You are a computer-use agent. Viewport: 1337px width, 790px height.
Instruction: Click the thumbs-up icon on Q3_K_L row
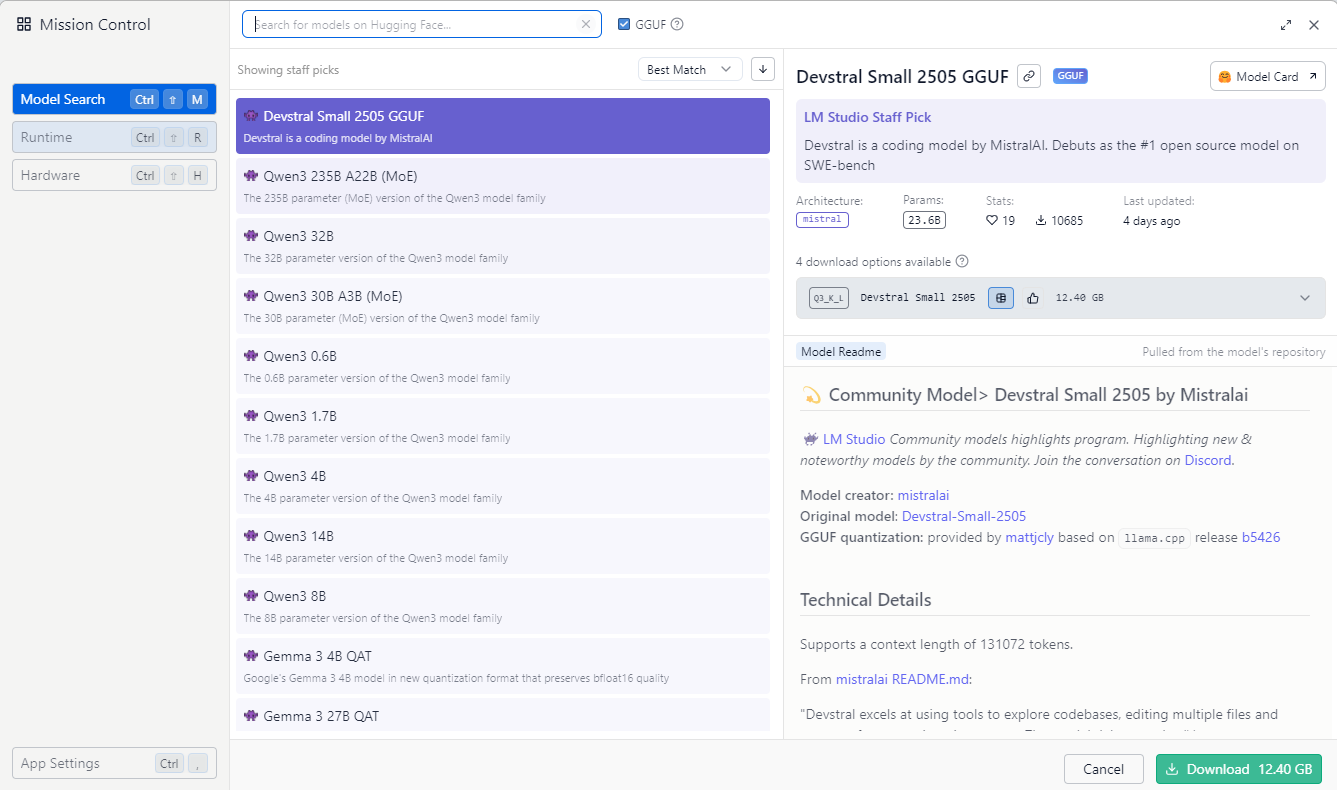tap(1033, 298)
